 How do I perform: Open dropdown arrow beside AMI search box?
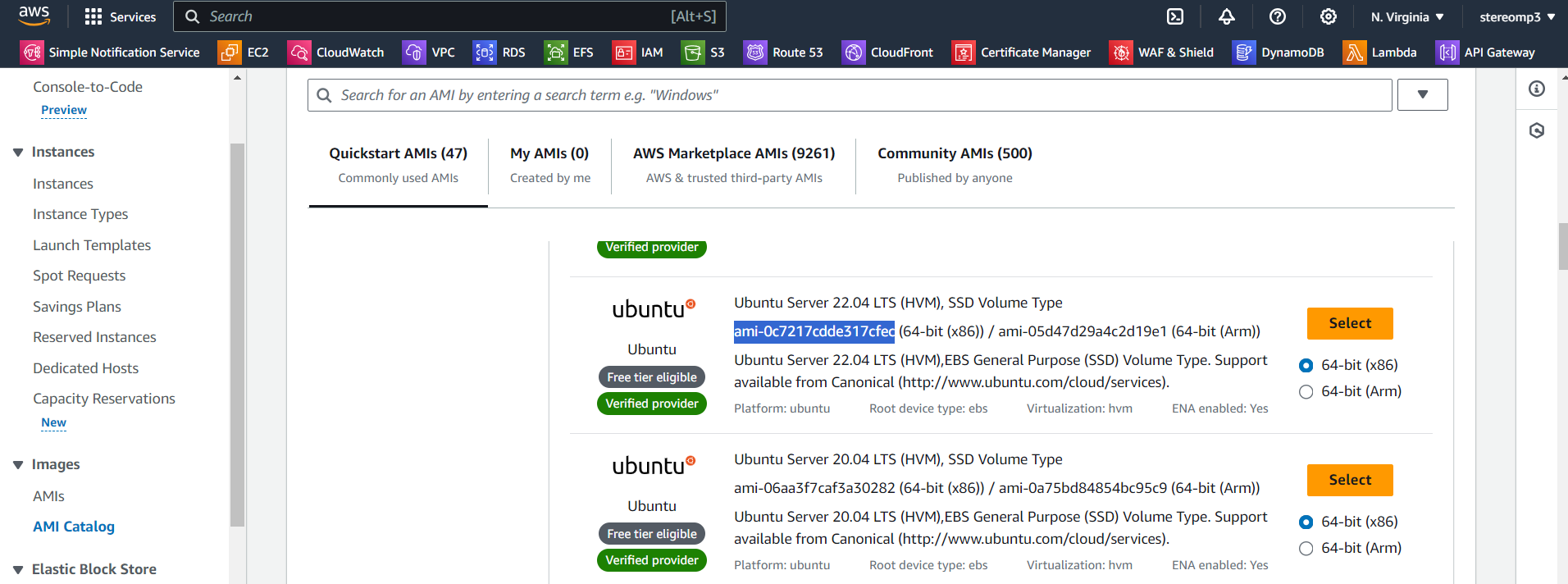point(1423,95)
